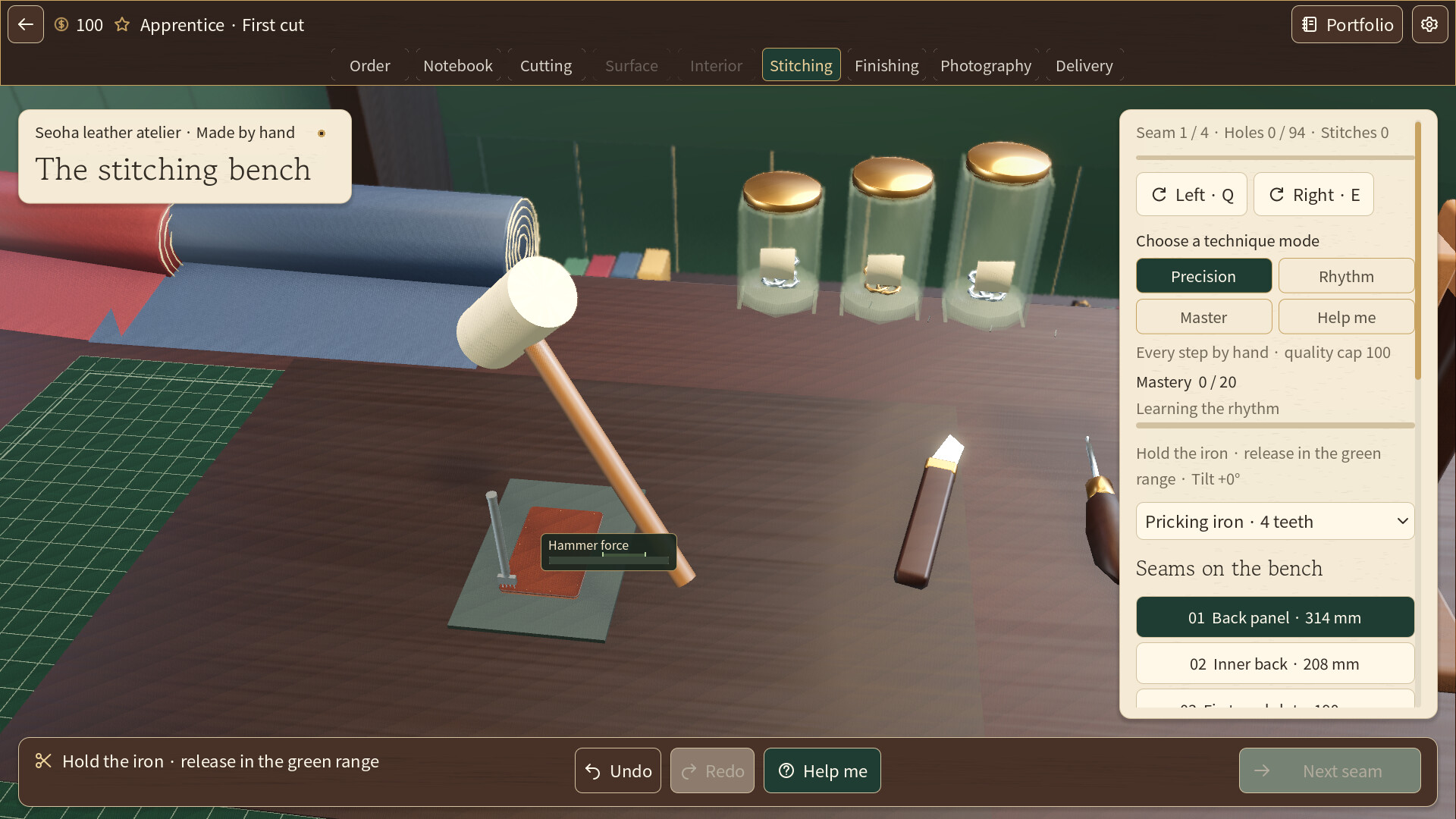Click the coin currency icon
This screenshot has width=1456, height=819.
coord(61,25)
